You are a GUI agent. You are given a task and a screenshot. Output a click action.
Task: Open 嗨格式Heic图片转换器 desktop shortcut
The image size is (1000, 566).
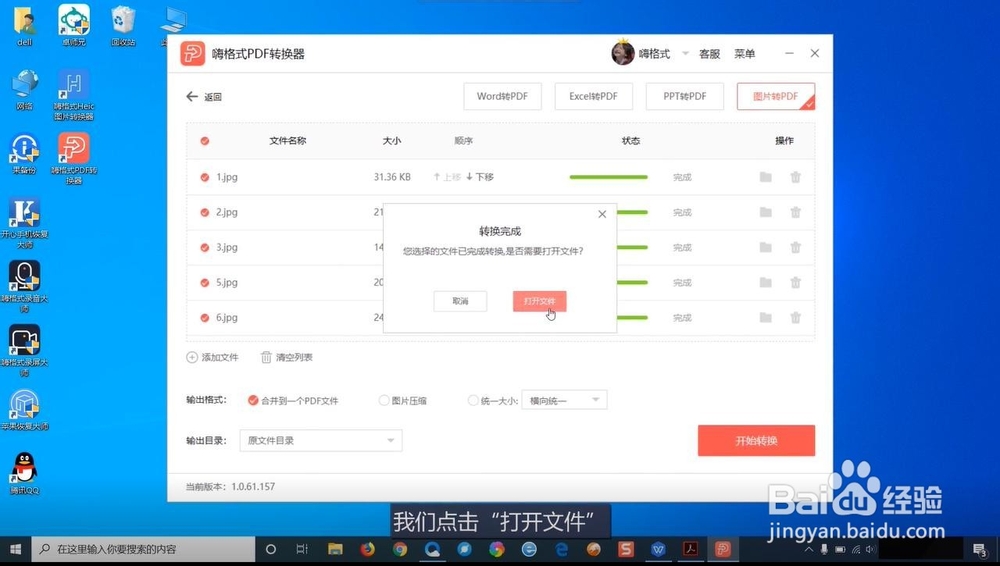pos(74,94)
